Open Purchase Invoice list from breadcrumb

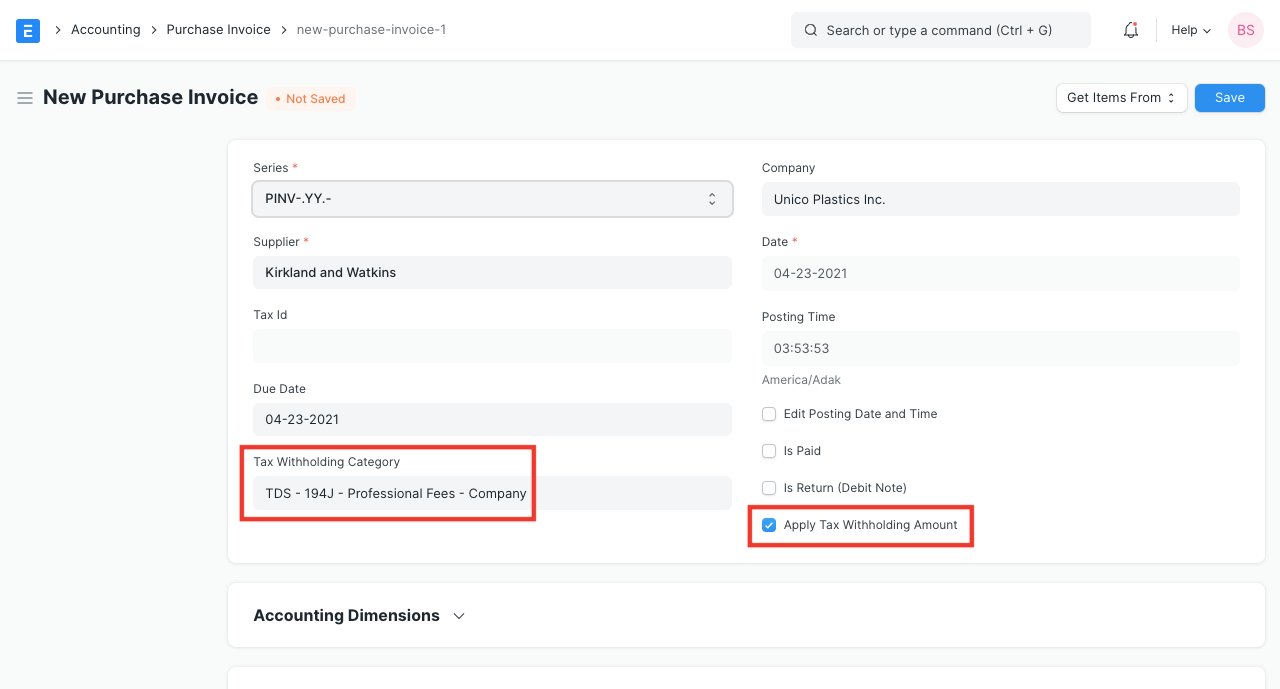pyautogui.click(x=218, y=29)
